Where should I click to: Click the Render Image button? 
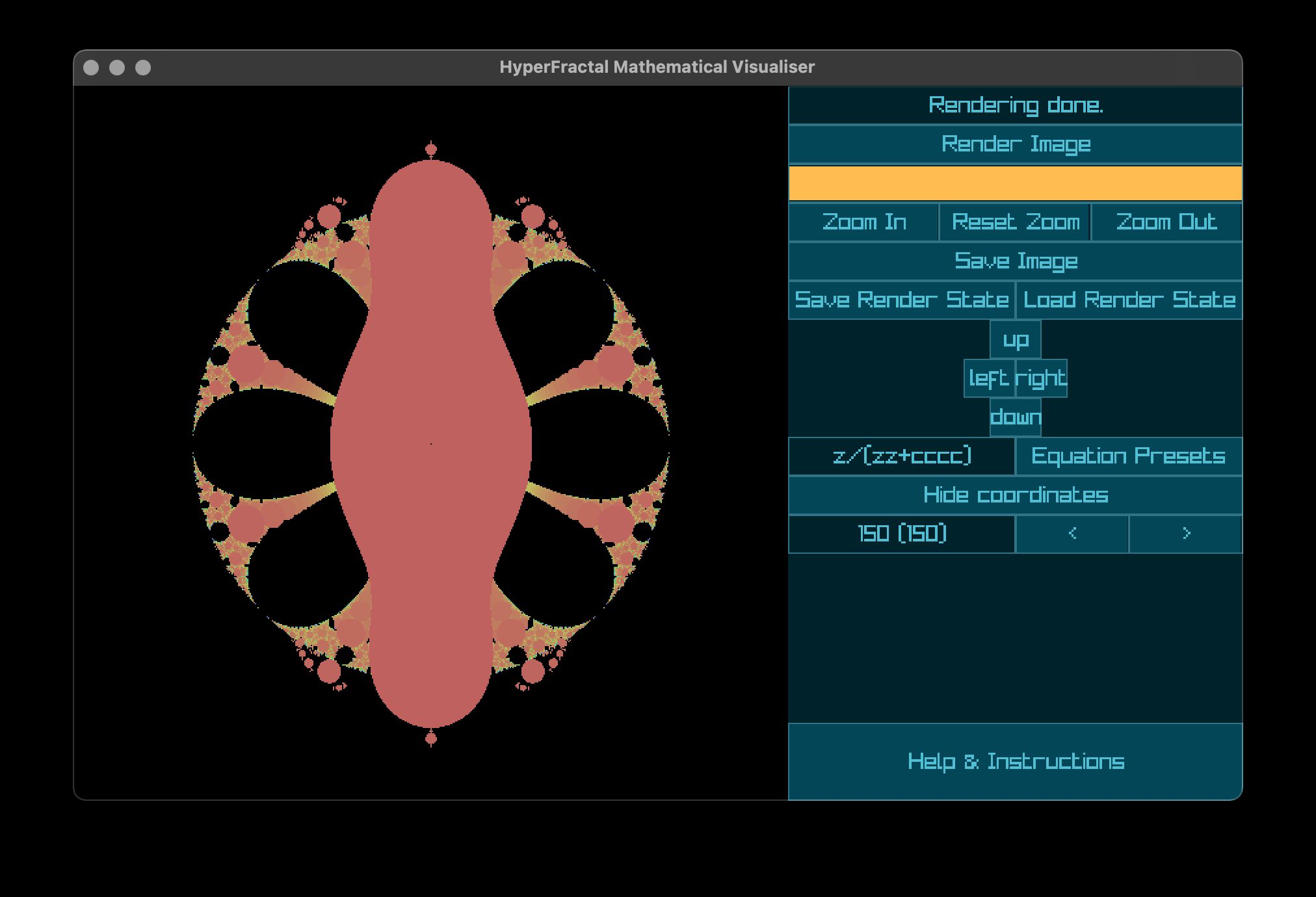[1015, 144]
